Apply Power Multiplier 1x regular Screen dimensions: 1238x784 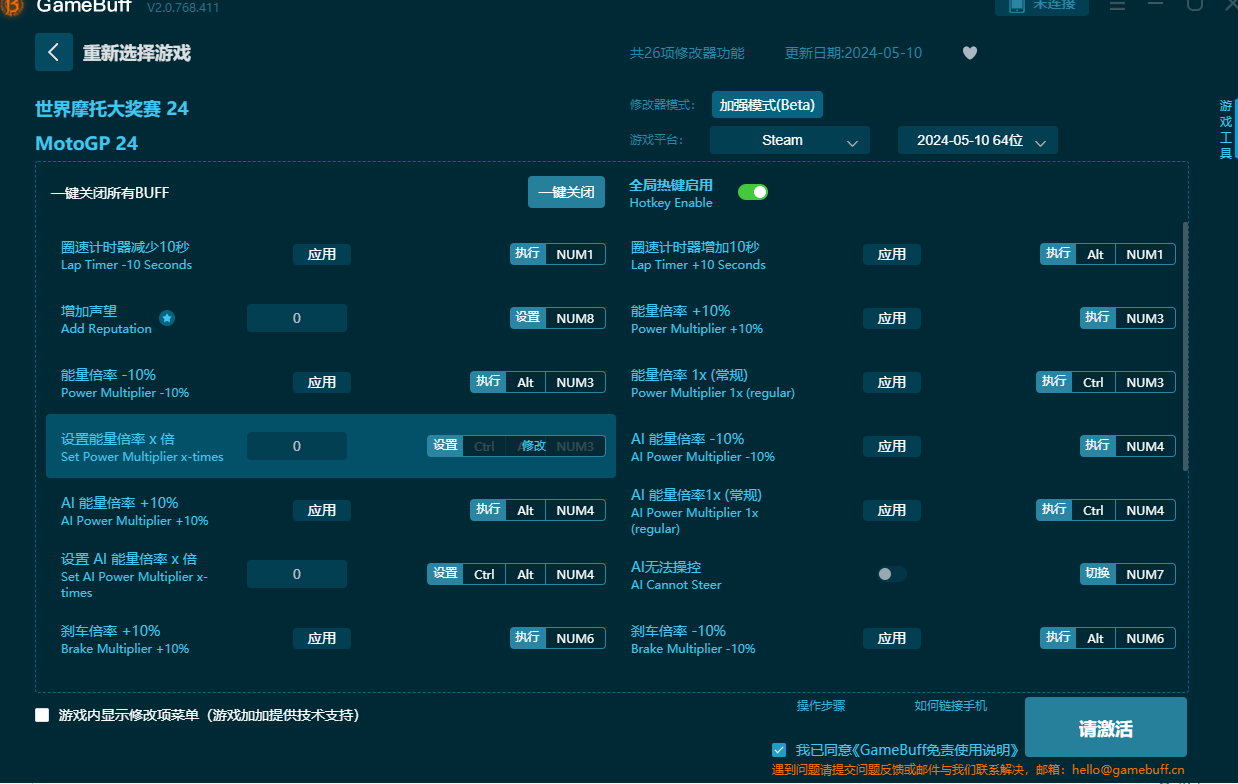892,382
